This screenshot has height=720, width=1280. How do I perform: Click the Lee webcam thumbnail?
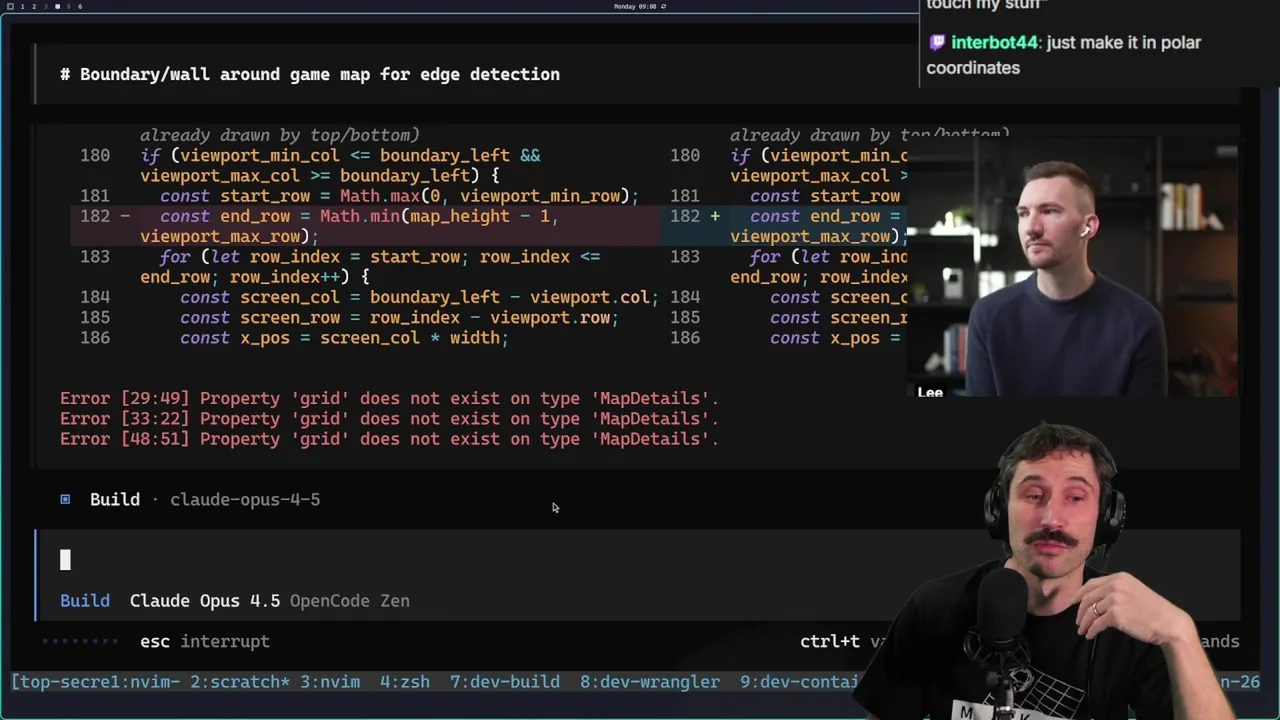pyautogui.click(x=1073, y=265)
